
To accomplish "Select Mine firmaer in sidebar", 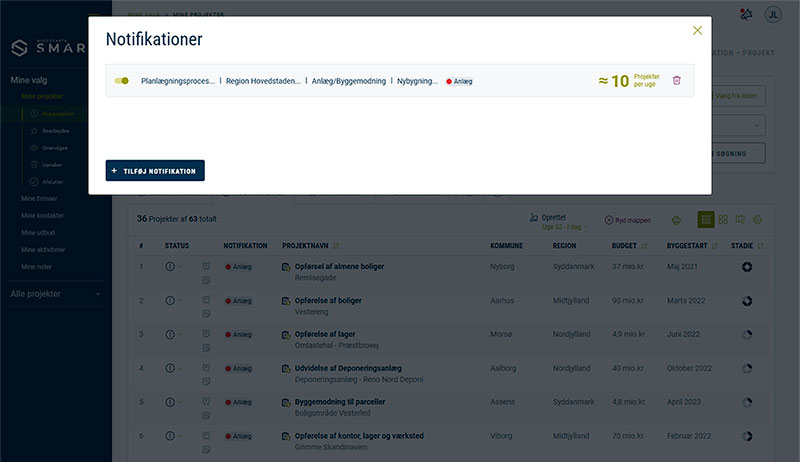I will tap(42, 199).
